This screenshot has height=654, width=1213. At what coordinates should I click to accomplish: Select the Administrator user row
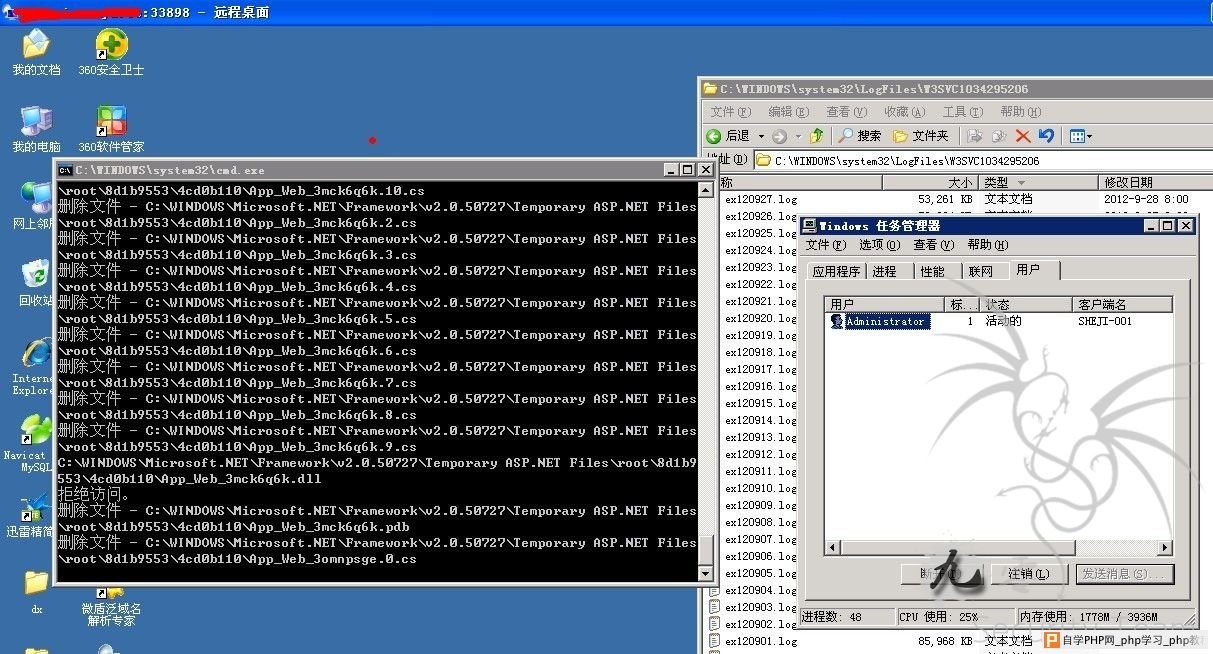pyautogui.click(x=998, y=321)
